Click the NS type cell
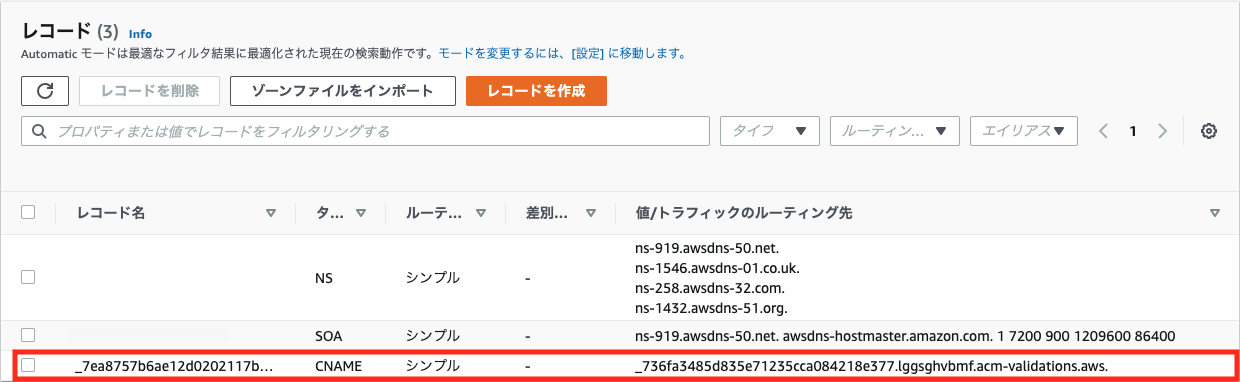 323,279
